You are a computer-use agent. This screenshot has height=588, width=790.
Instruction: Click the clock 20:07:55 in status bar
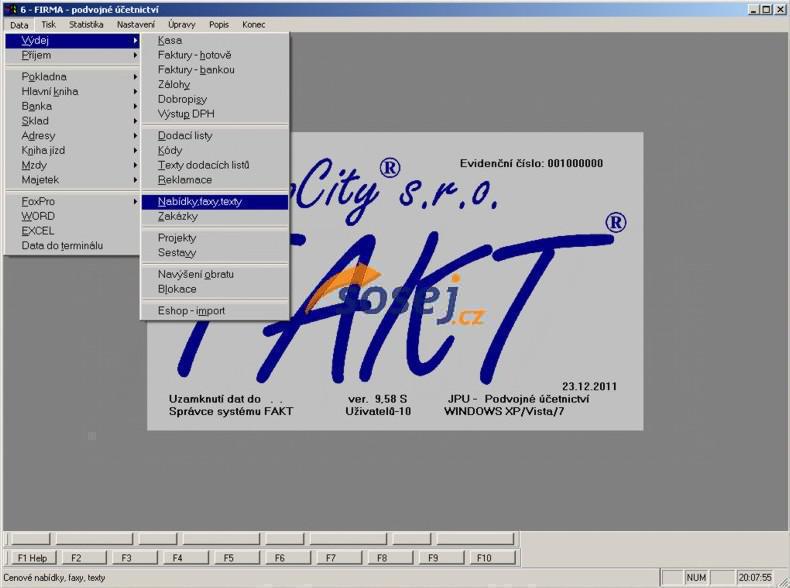coord(755,577)
